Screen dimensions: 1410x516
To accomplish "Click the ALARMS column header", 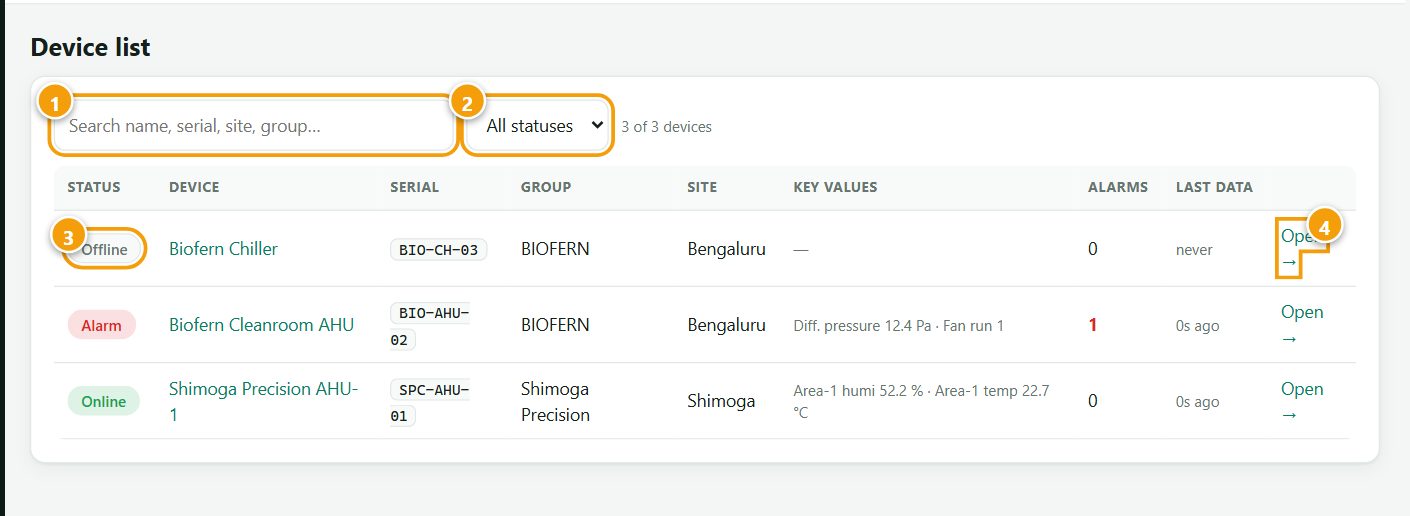I will coord(1118,187).
